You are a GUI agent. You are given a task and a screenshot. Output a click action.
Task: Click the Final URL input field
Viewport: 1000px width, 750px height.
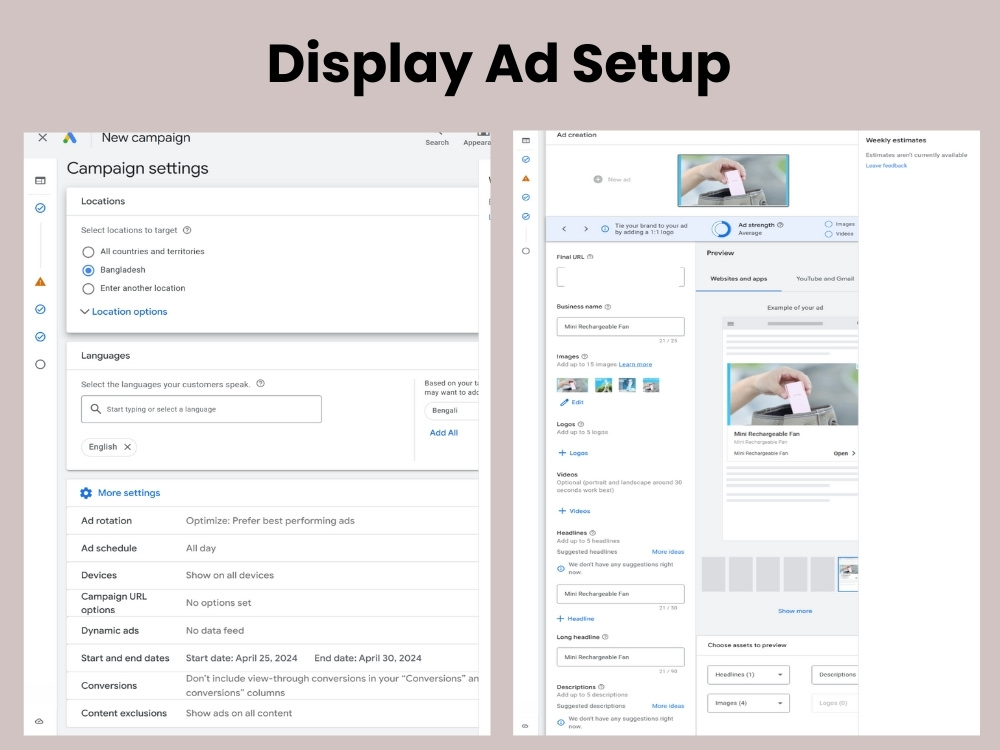[x=621, y=277]
